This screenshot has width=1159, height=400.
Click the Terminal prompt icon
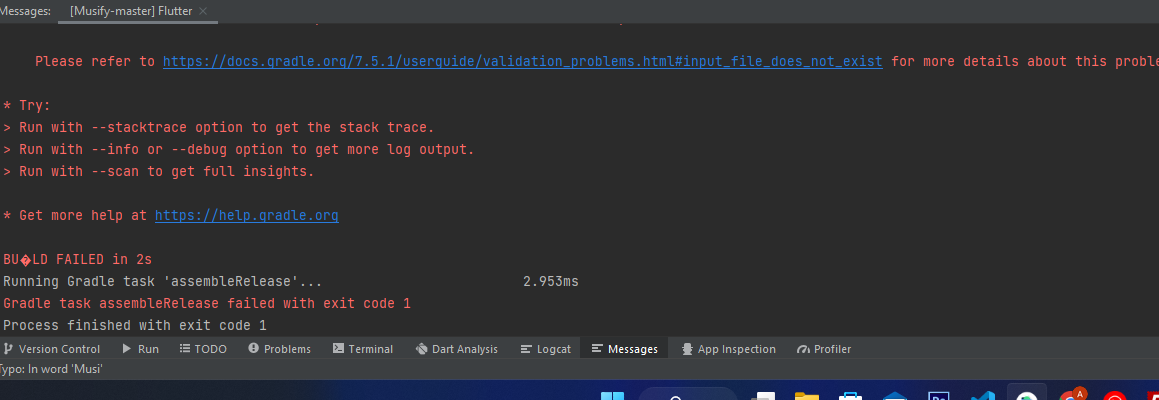(339, 348)
